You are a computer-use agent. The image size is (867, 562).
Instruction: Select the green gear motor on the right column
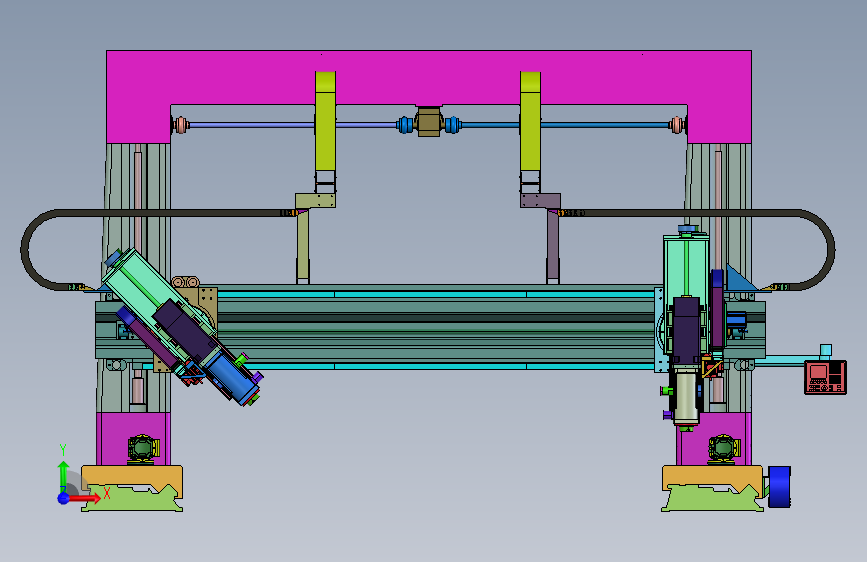tap(724, 449)
